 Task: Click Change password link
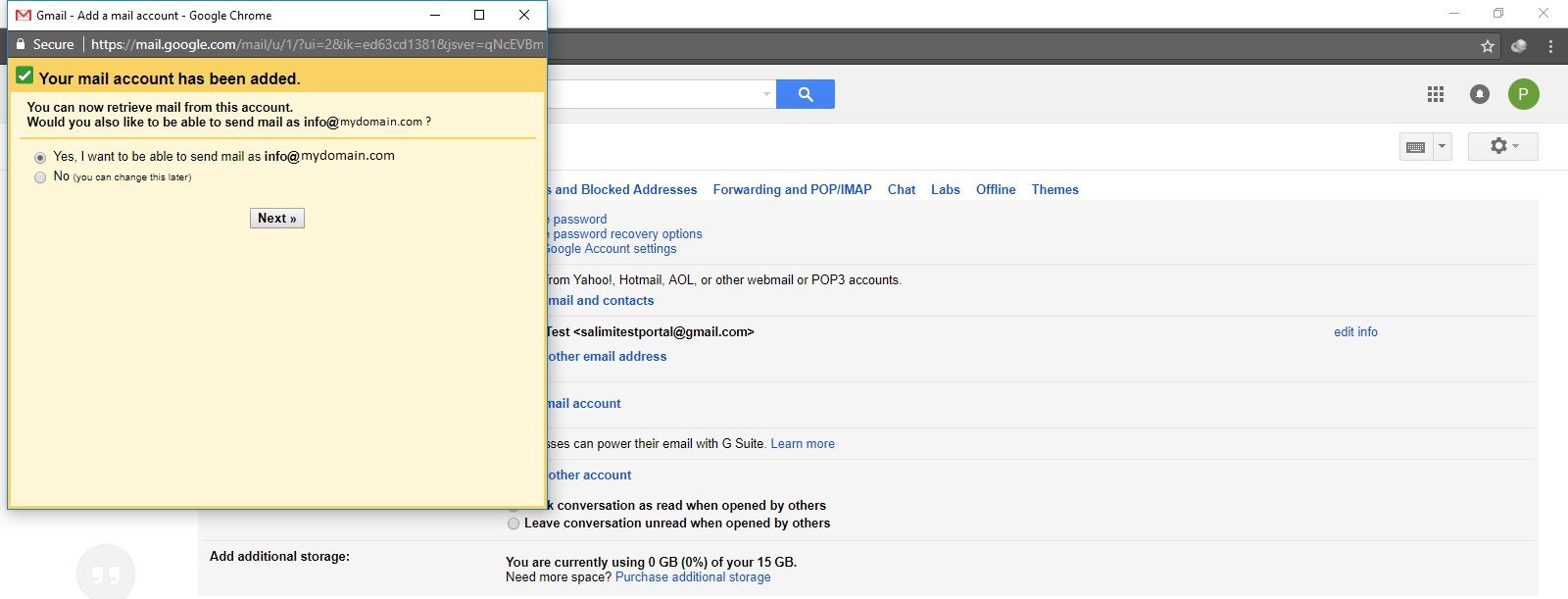pyautogui.click(x=577, y=220)
